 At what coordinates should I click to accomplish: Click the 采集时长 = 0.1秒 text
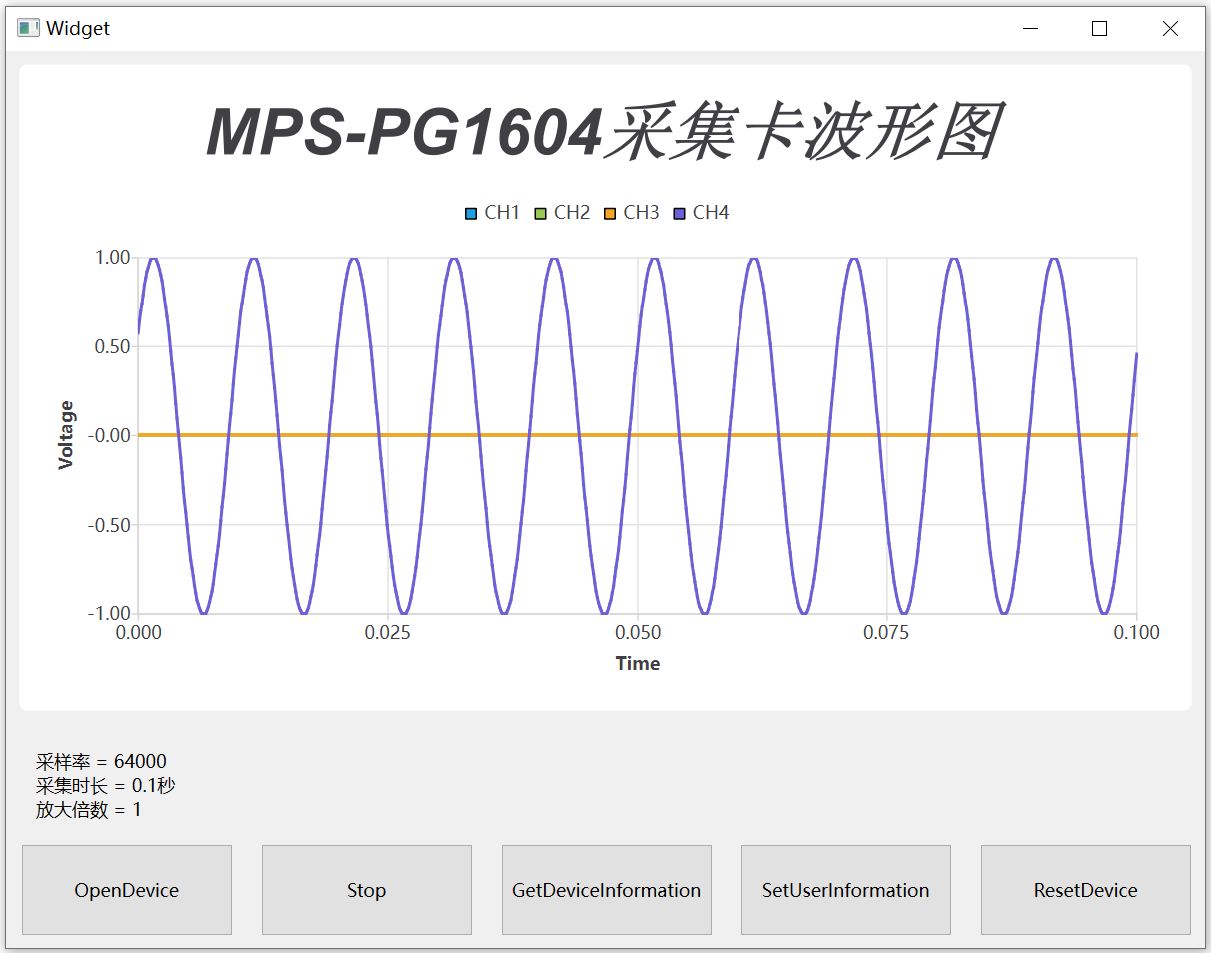105,786
